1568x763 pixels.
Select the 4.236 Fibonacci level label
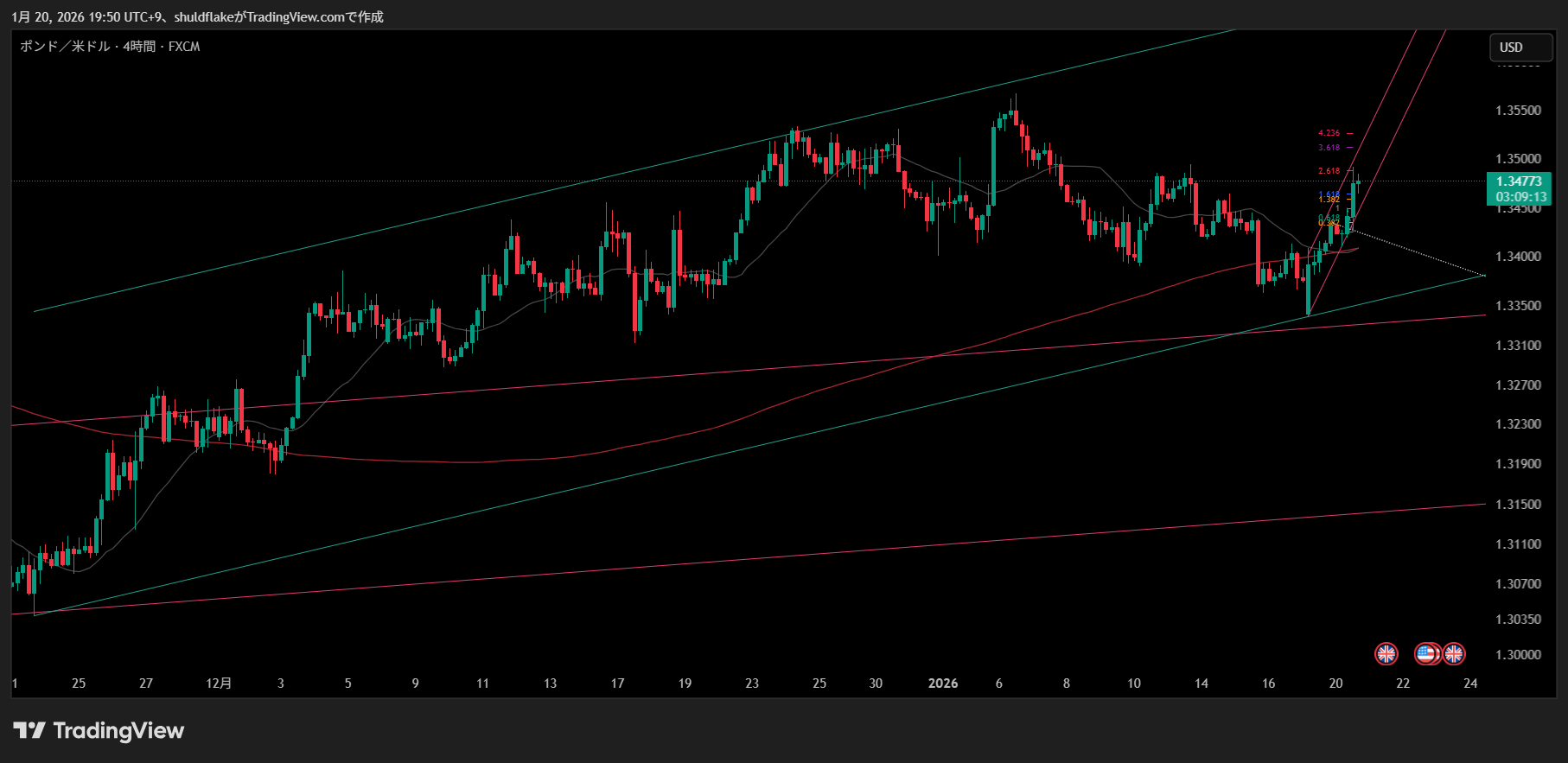click(x=1329, y=133)
